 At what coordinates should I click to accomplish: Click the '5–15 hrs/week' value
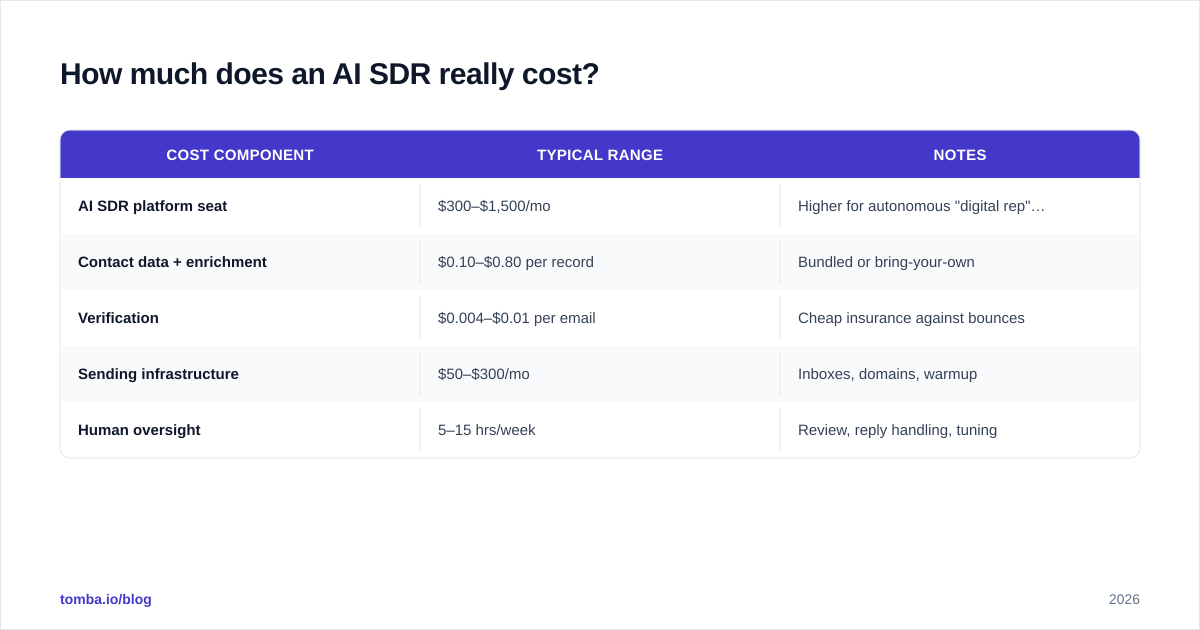[x=487, y=430]
